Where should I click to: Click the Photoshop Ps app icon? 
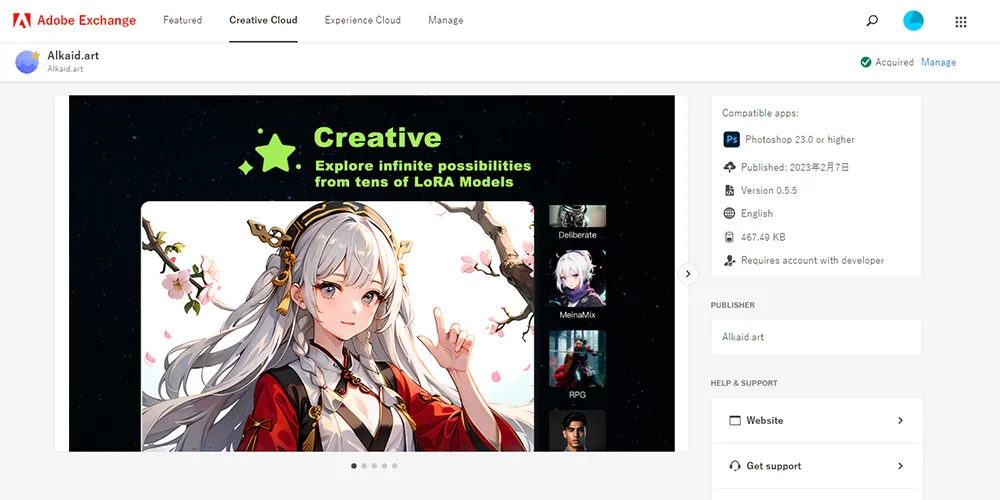click(732, 139)
